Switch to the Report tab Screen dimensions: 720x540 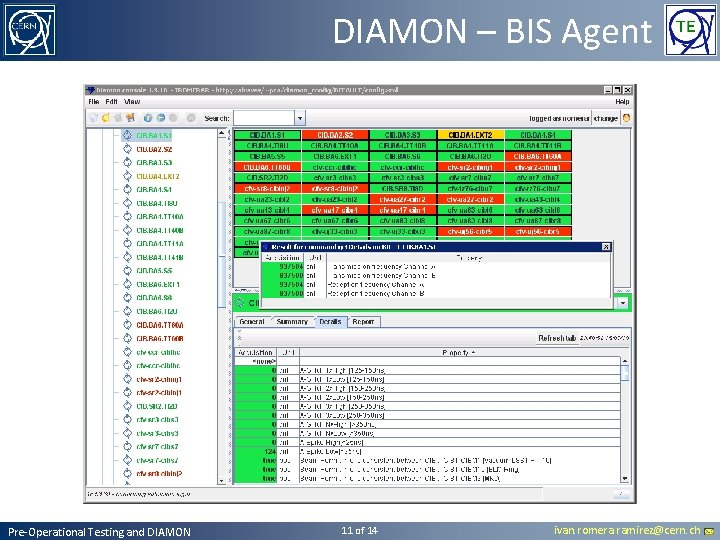[363, 321]
